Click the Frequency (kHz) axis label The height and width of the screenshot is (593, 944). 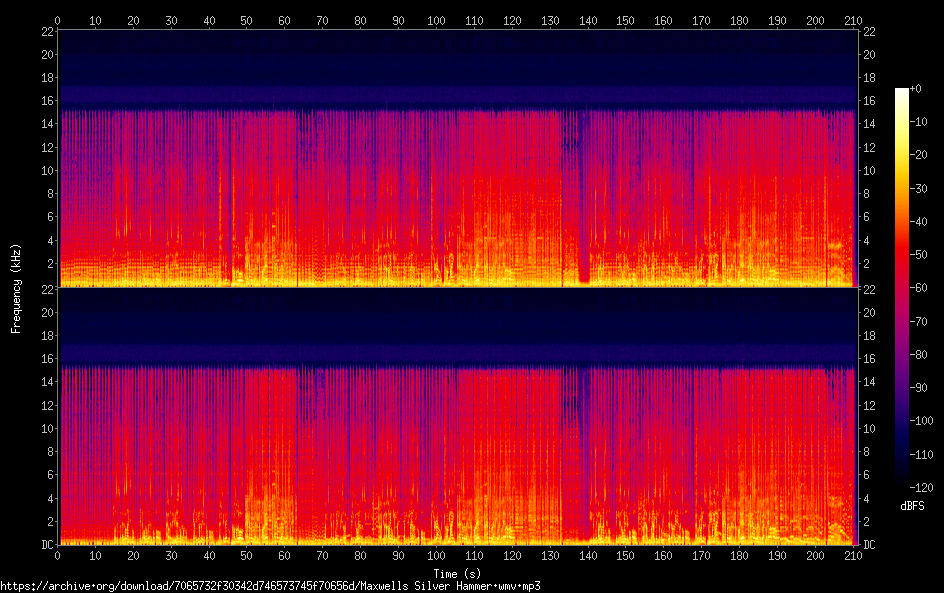(16, 288)
